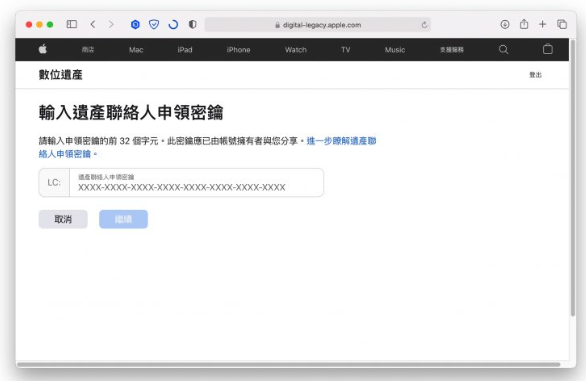Click the blue circular loading extension icon
This screenshot has width=586, height=381.
(x=173, y=25)
